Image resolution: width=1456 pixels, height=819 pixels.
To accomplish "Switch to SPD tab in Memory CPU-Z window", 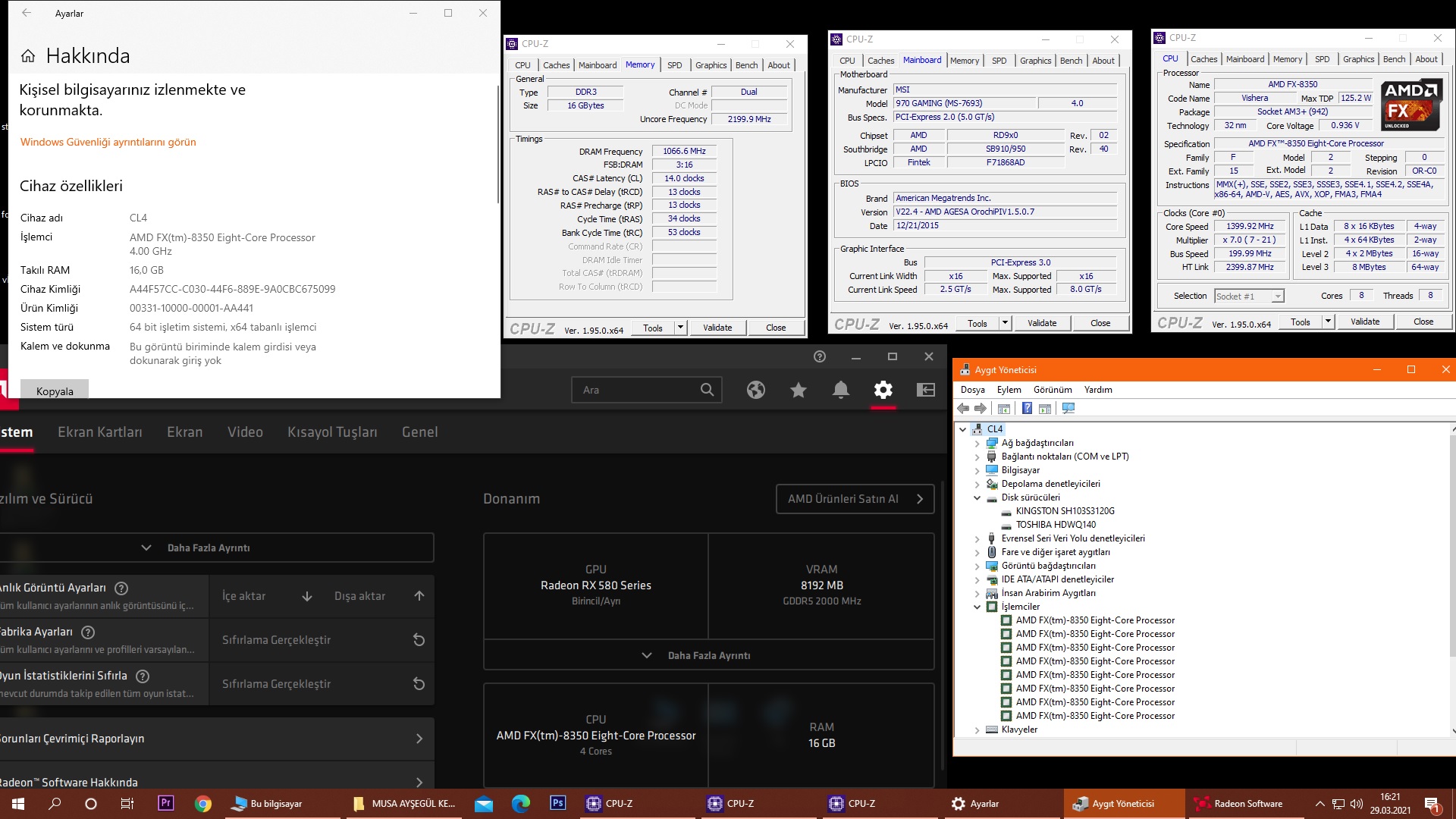I will [674, 65].
